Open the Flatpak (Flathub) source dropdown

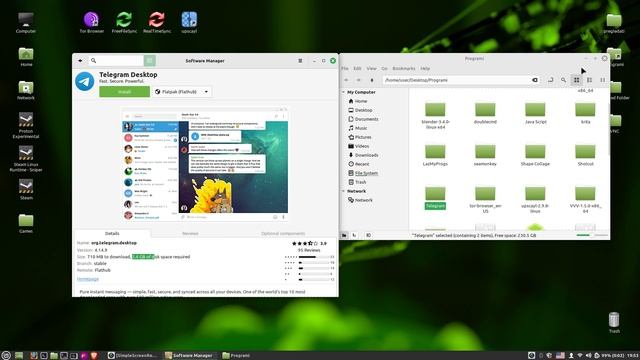[182, 92]
